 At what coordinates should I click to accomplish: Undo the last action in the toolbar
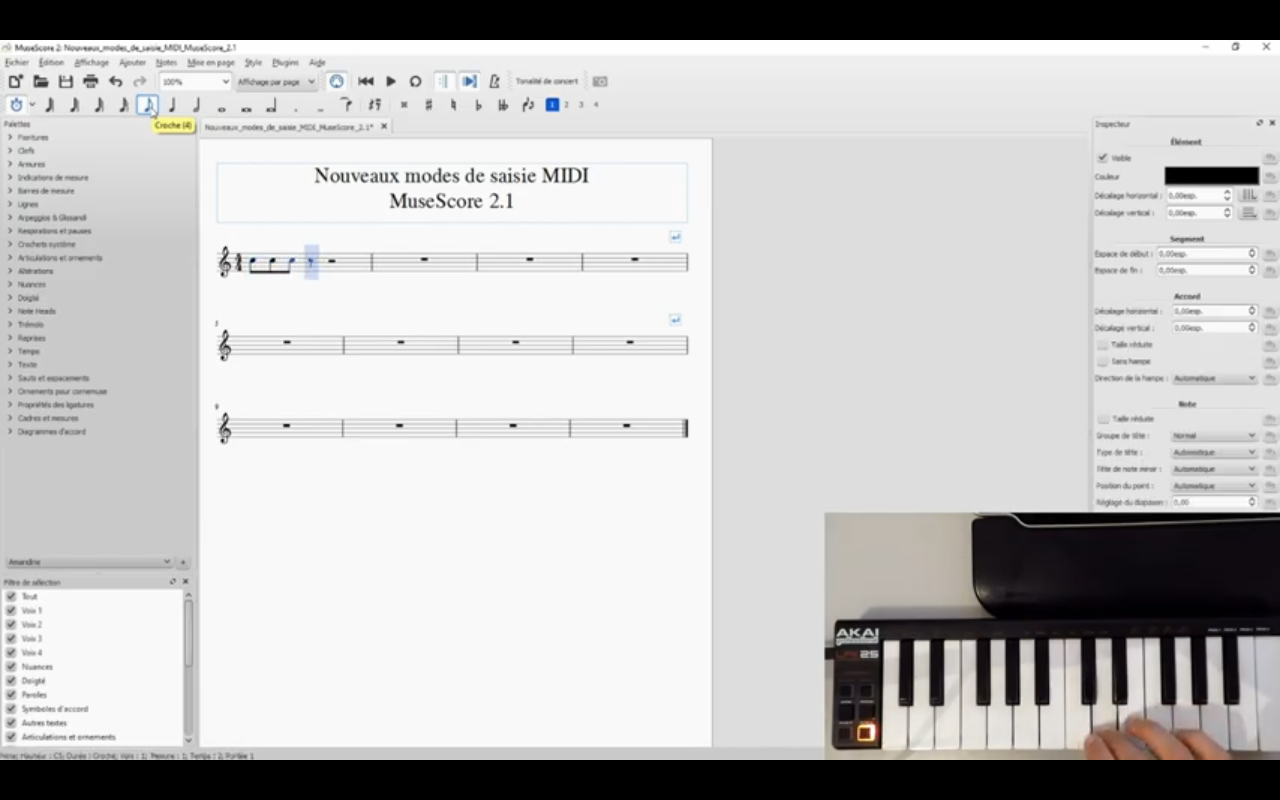pos(116,81)
